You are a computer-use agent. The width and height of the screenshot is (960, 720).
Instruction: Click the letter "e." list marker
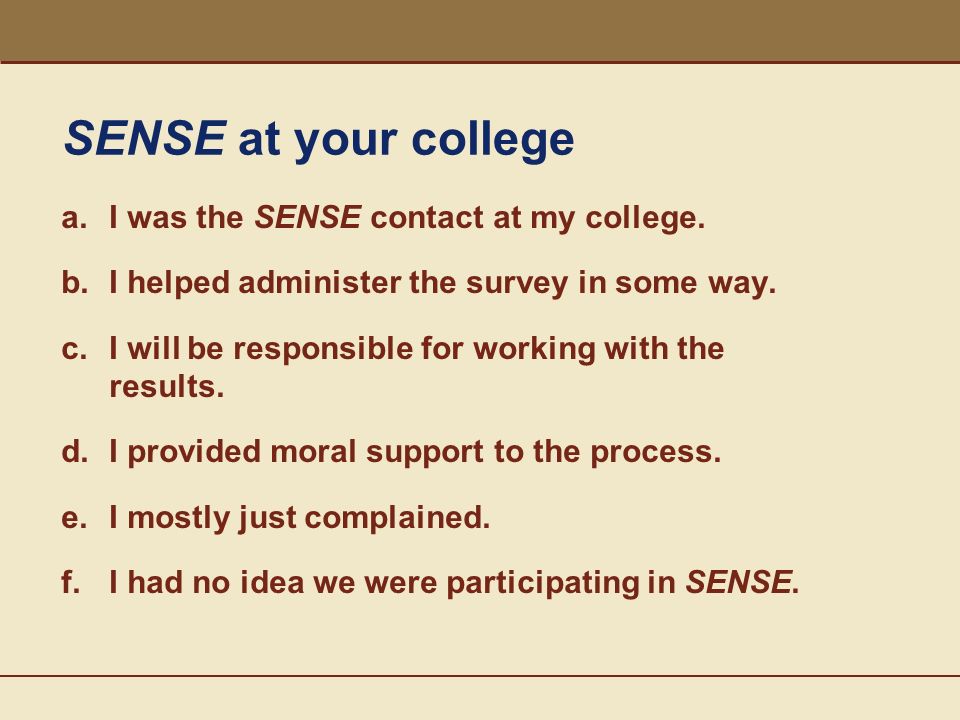tap(74, 519)
